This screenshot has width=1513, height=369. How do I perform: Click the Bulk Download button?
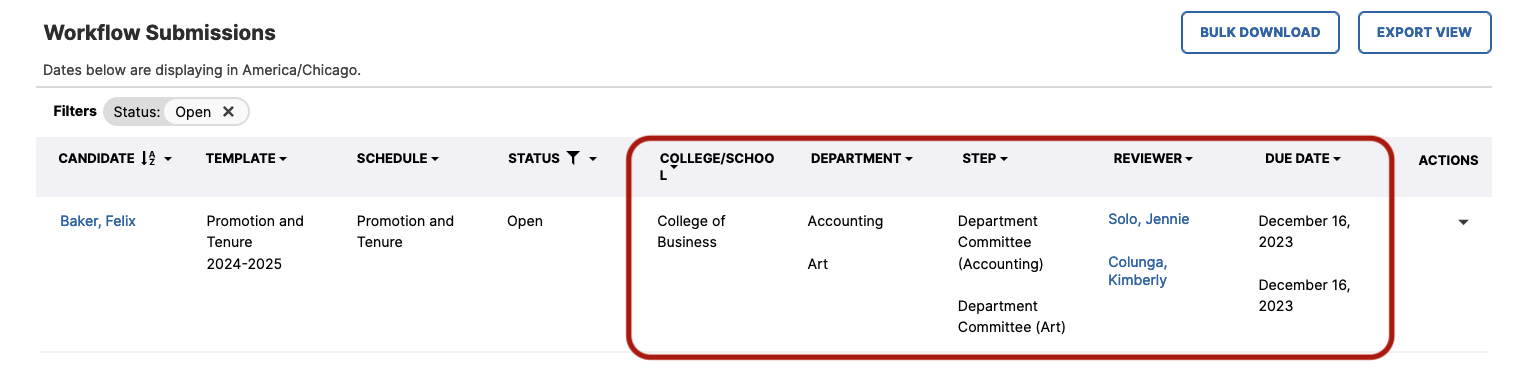click(x=1260, y=32)
